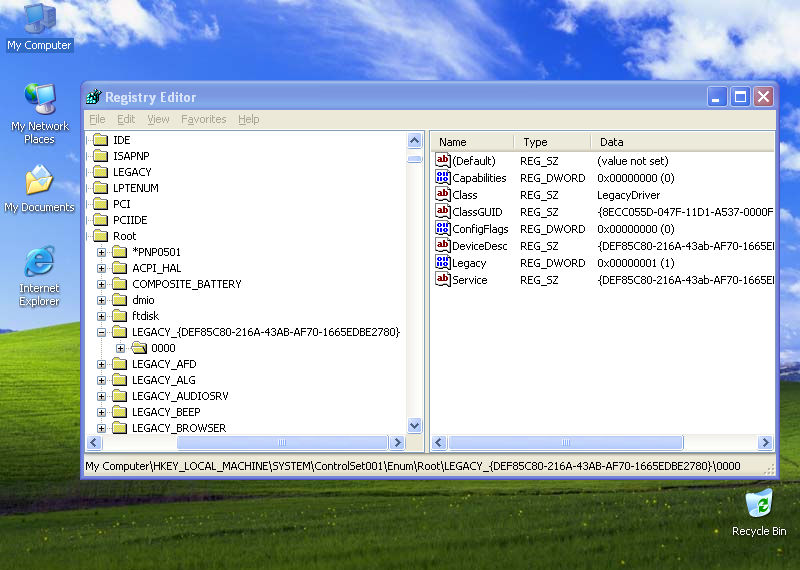Click the LegacyDriver data value
This screenshot has width=800, height=570.
tap(628, 195)
